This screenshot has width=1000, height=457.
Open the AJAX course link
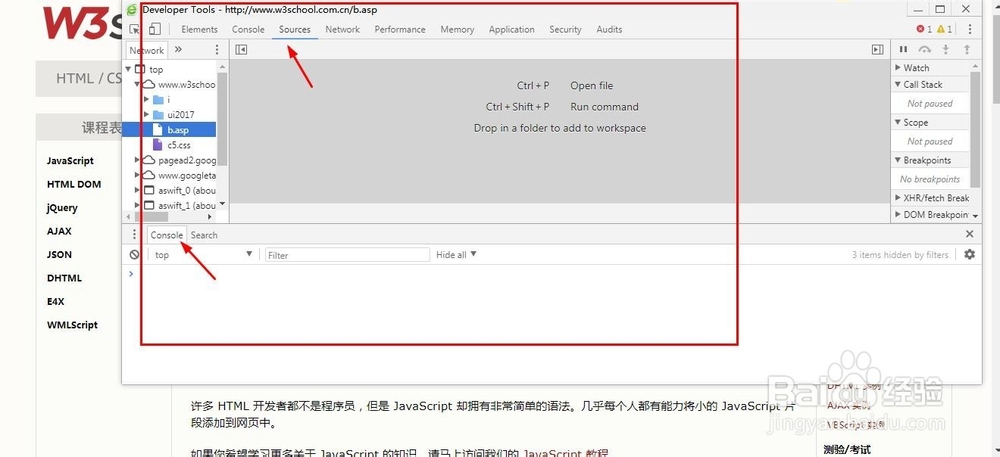pyautogui.click(x=59, y=231)
